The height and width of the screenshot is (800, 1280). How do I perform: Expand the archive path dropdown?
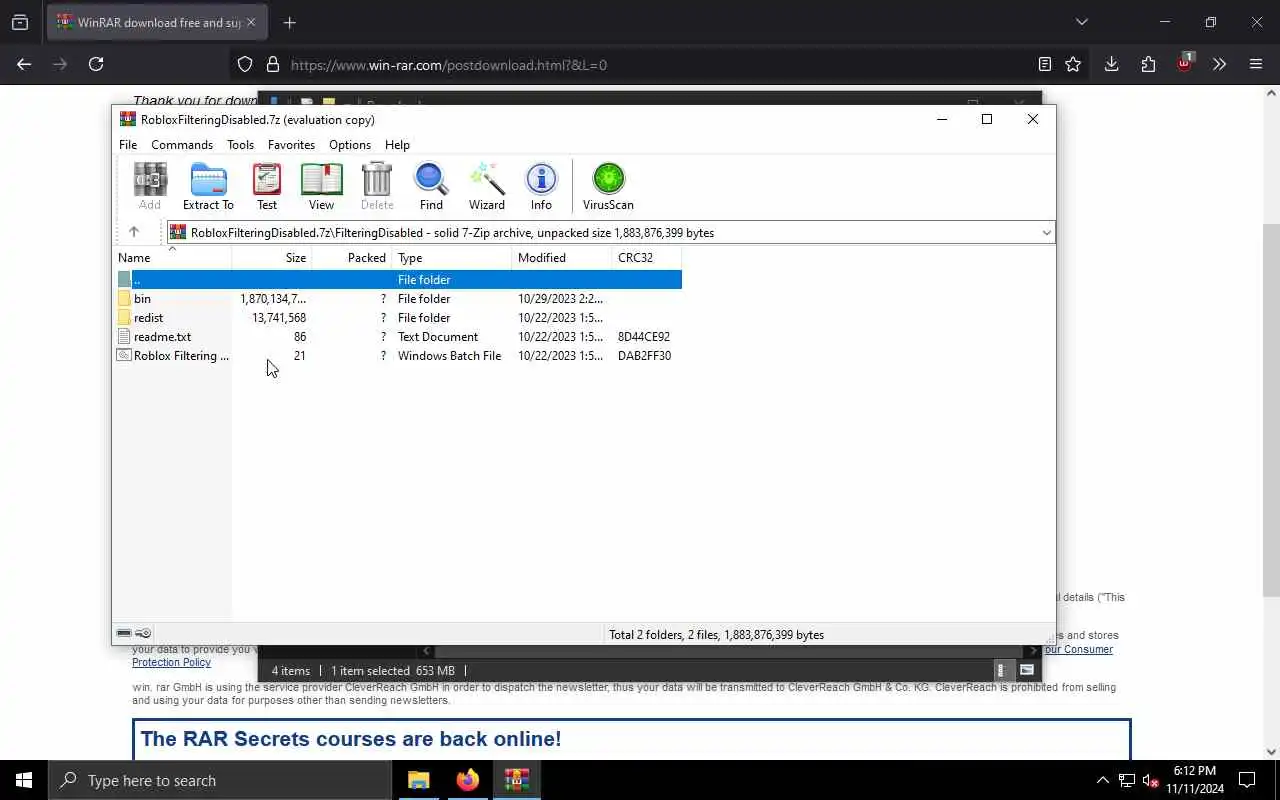[x=1046, y=233]
